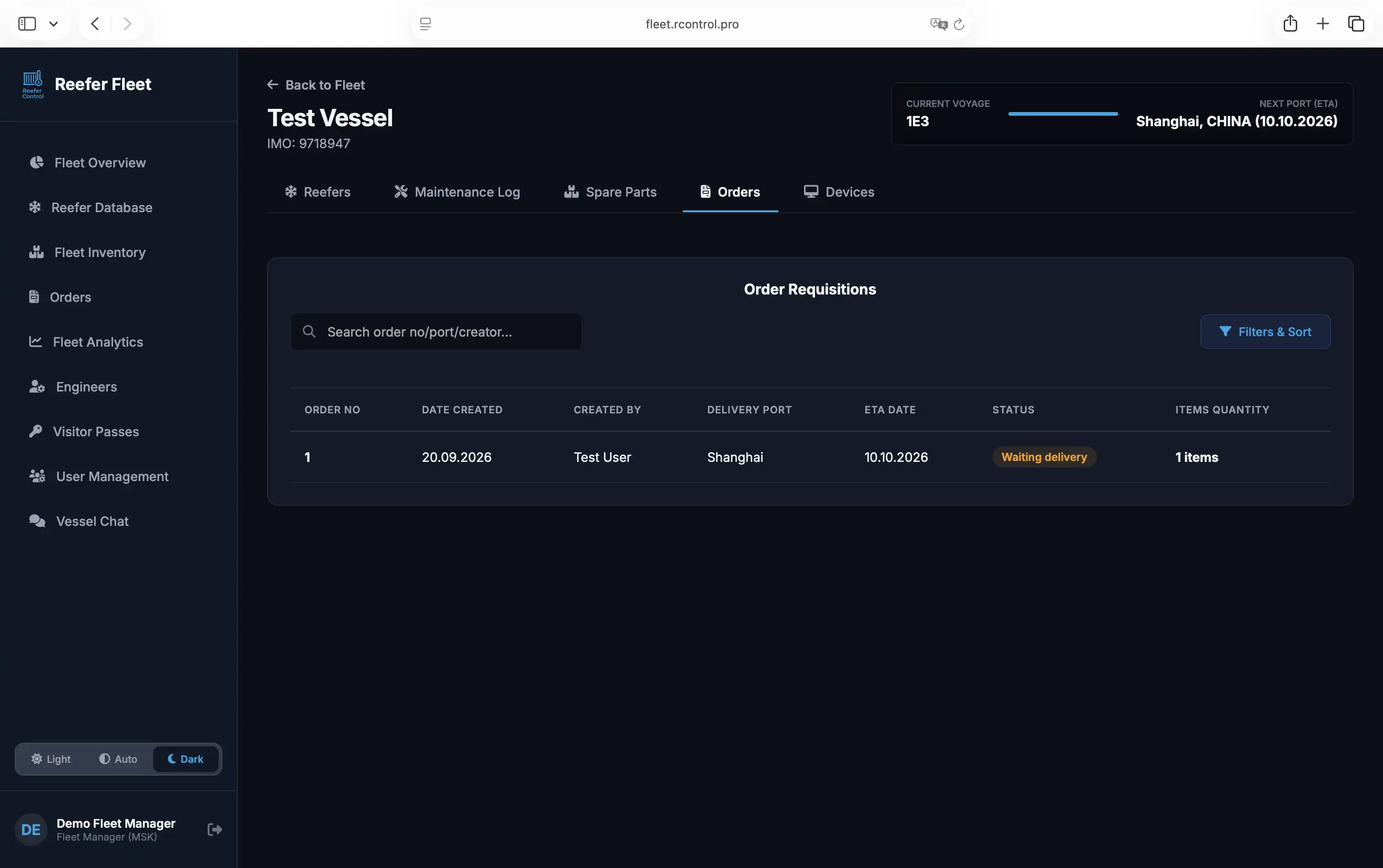
Task: Click the Back to Fleet link
Action: point(316,85)
